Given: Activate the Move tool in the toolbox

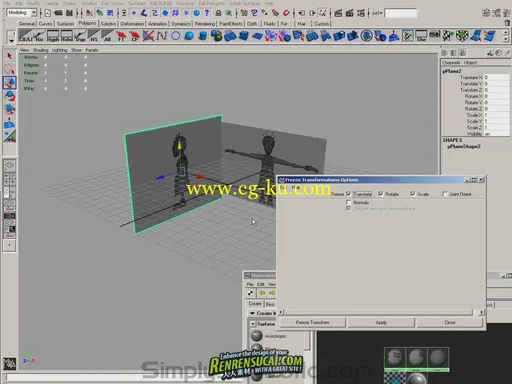Looking at the screenshot, I should [9, 82].
